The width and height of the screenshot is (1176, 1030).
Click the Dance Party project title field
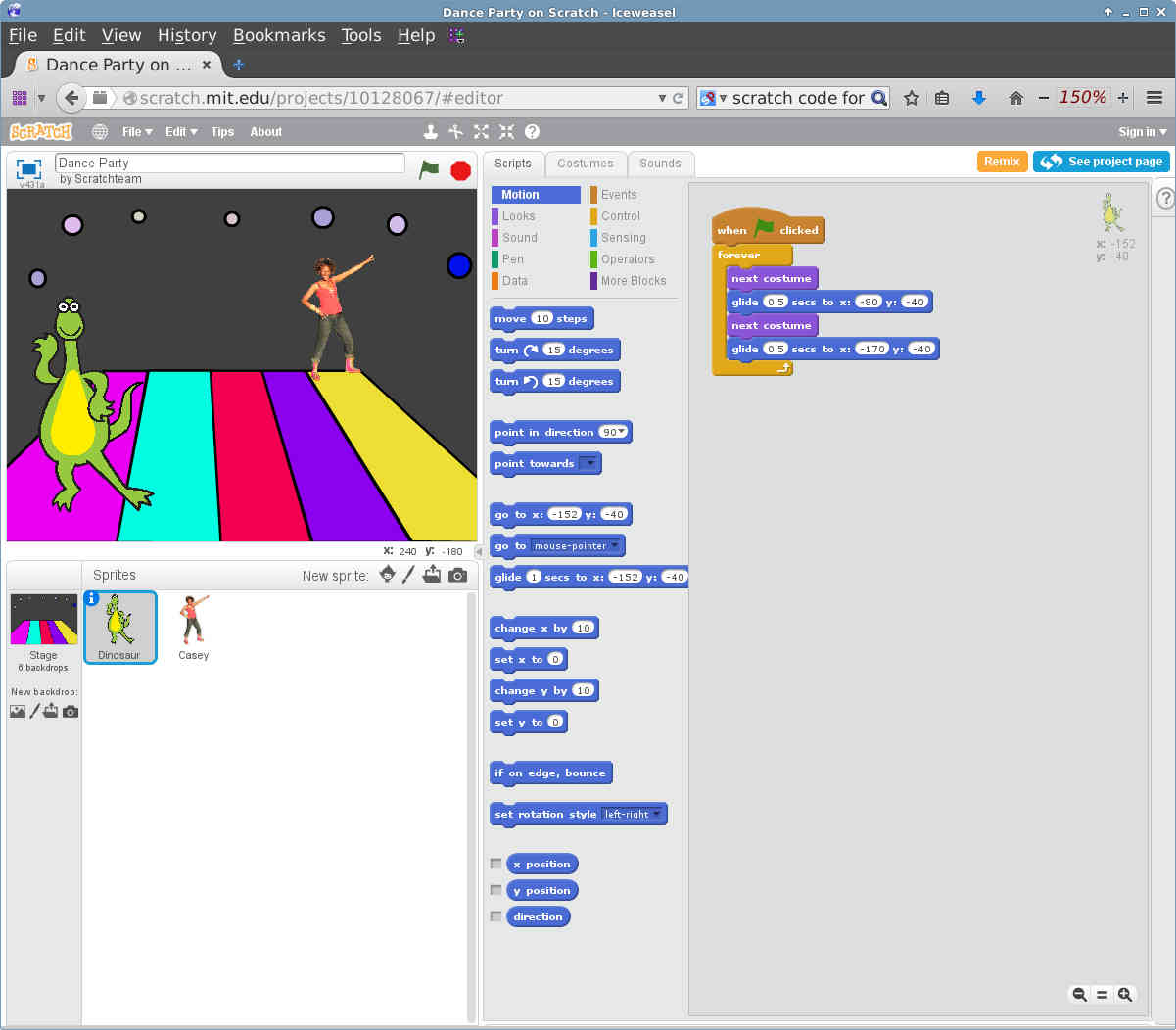[x=230, y=163]
